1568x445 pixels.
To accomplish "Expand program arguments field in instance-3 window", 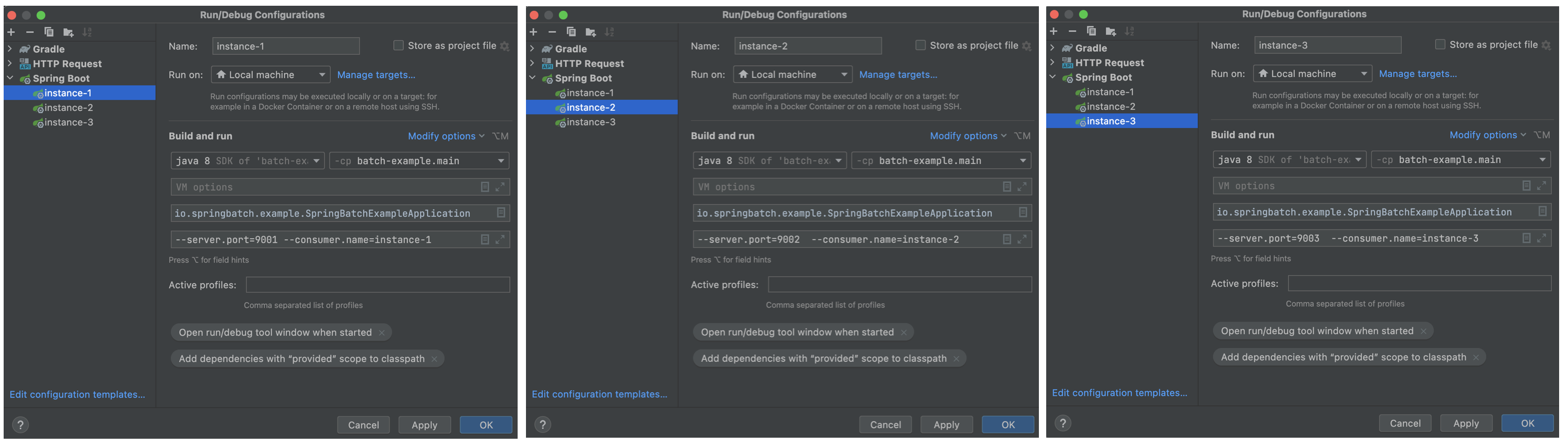I will (1541, 239).
